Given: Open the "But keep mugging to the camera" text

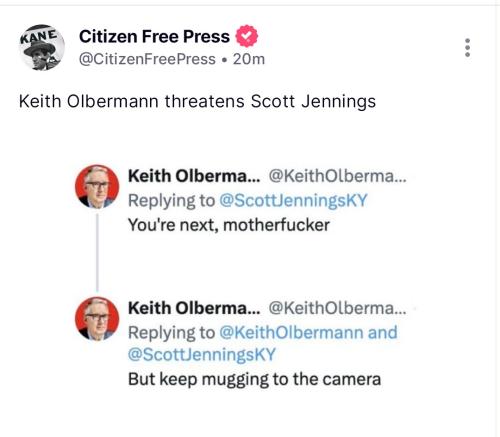Looking at the screenshot, I should (x=255, y=379).
